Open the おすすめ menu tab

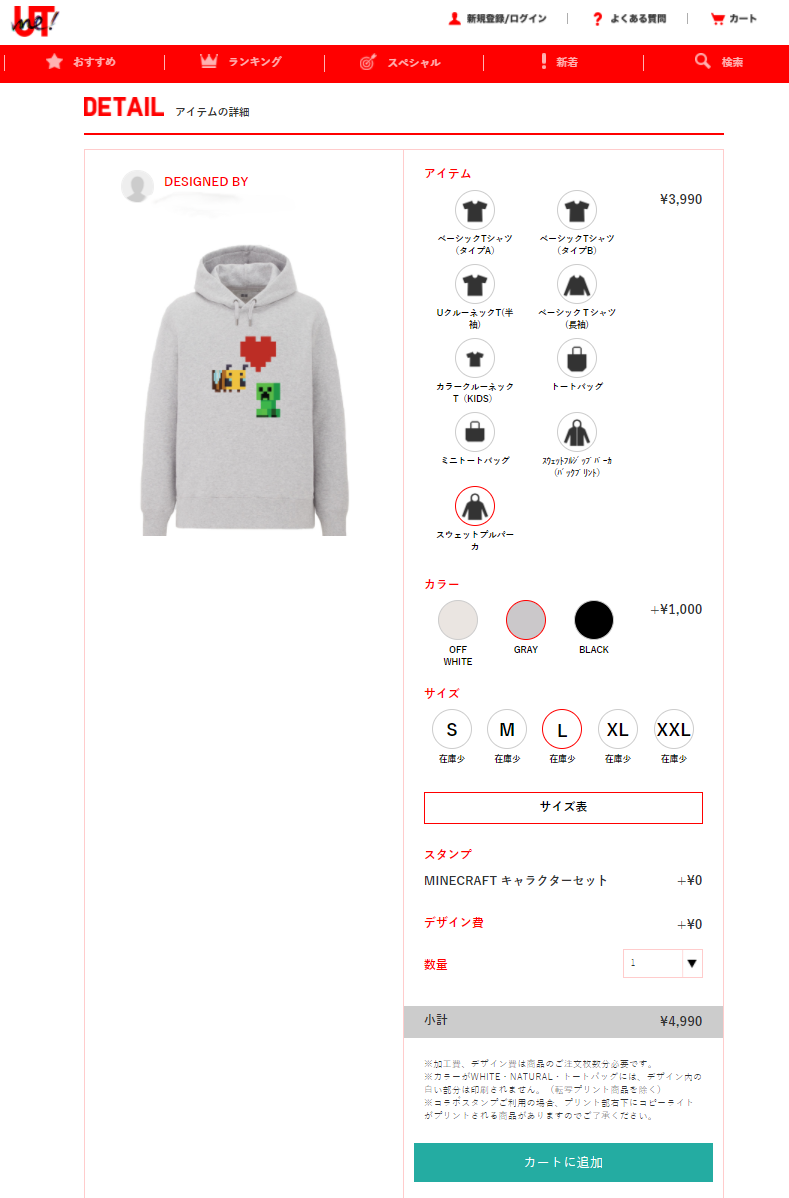(x=82, y=62)
